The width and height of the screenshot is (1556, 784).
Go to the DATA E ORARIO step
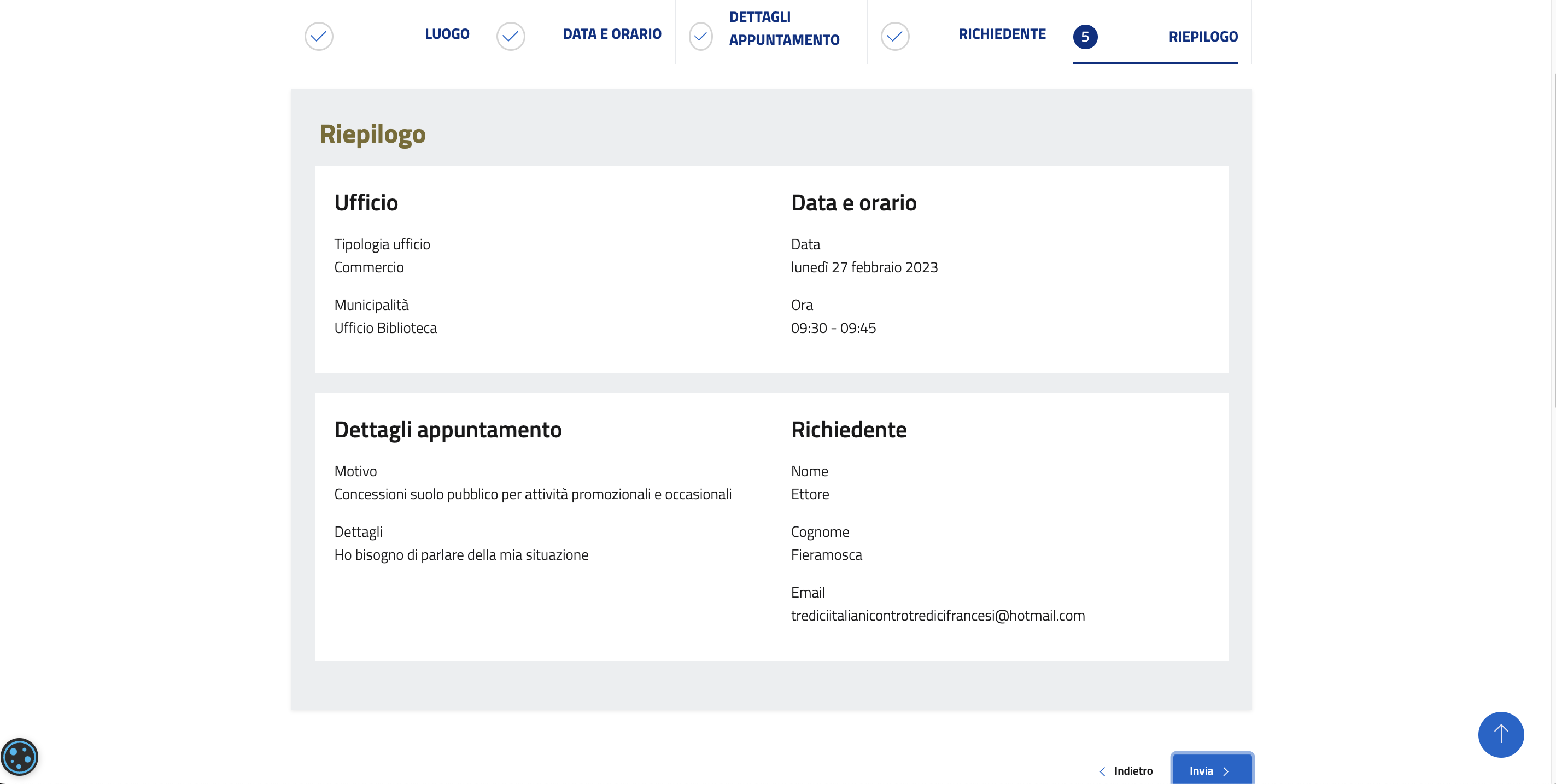[611, 34]
